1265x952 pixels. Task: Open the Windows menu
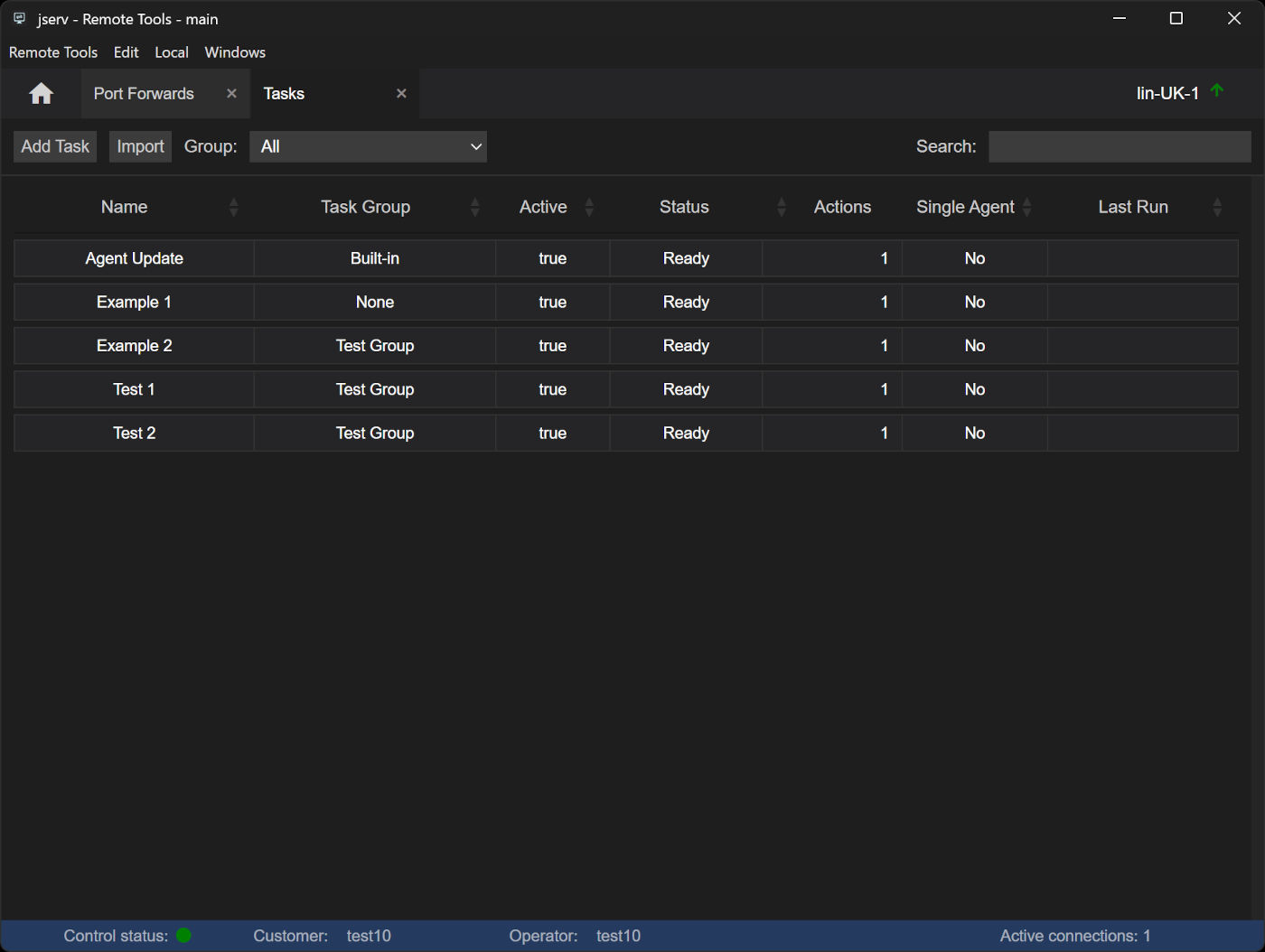point(235,52)
